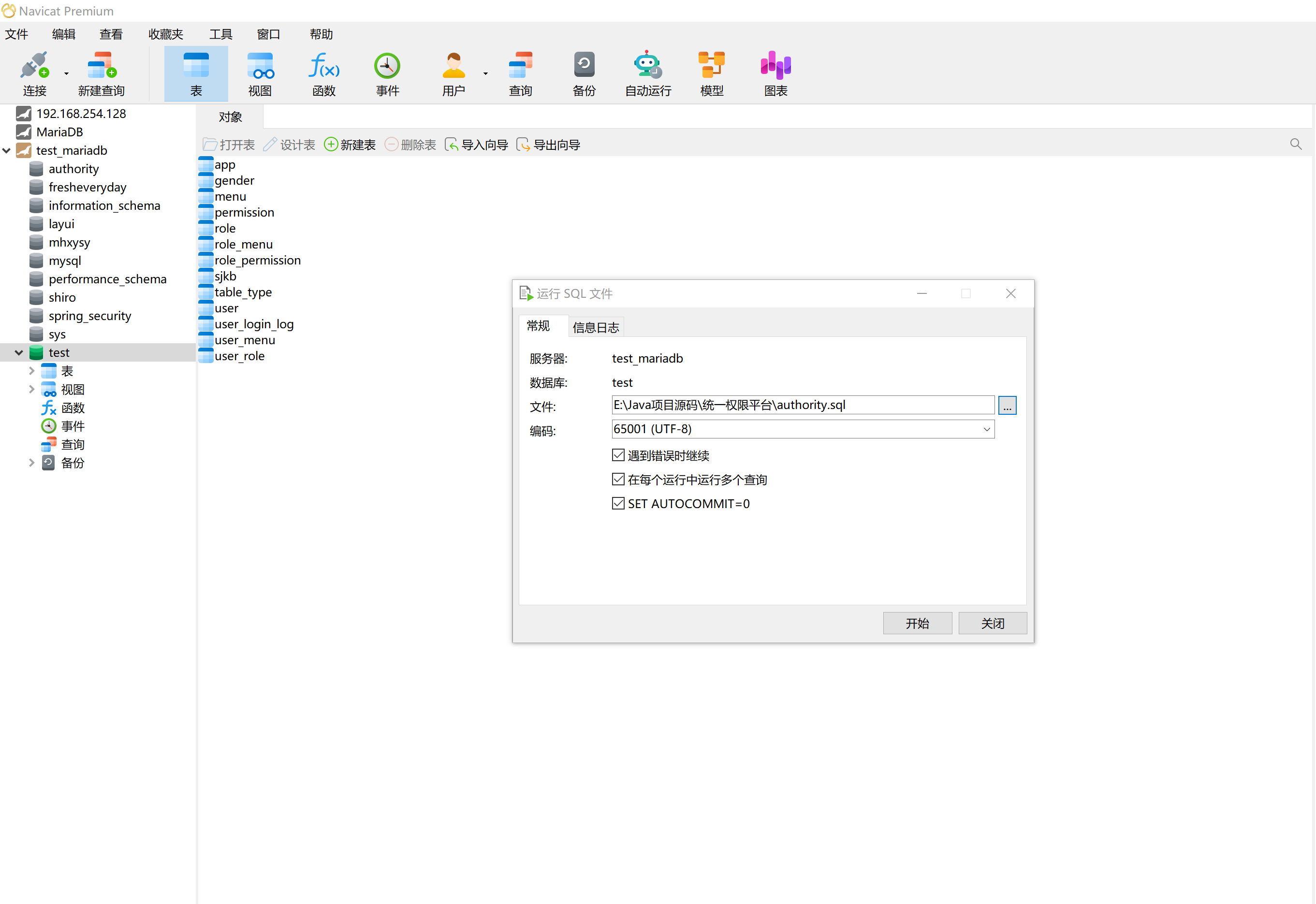Open the User dropdown arrow

[x=485, y=73]
